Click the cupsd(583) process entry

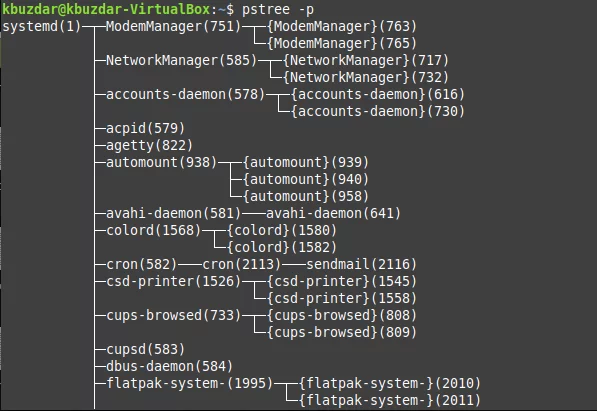145,350
